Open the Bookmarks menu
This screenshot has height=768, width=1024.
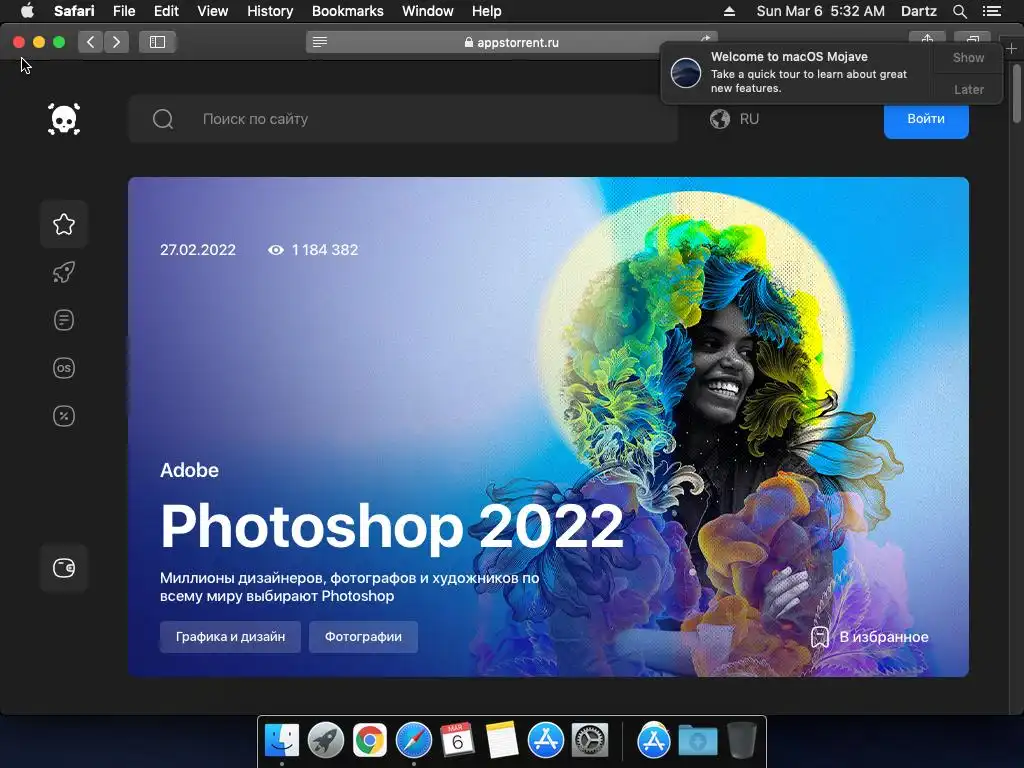point(347,11)
